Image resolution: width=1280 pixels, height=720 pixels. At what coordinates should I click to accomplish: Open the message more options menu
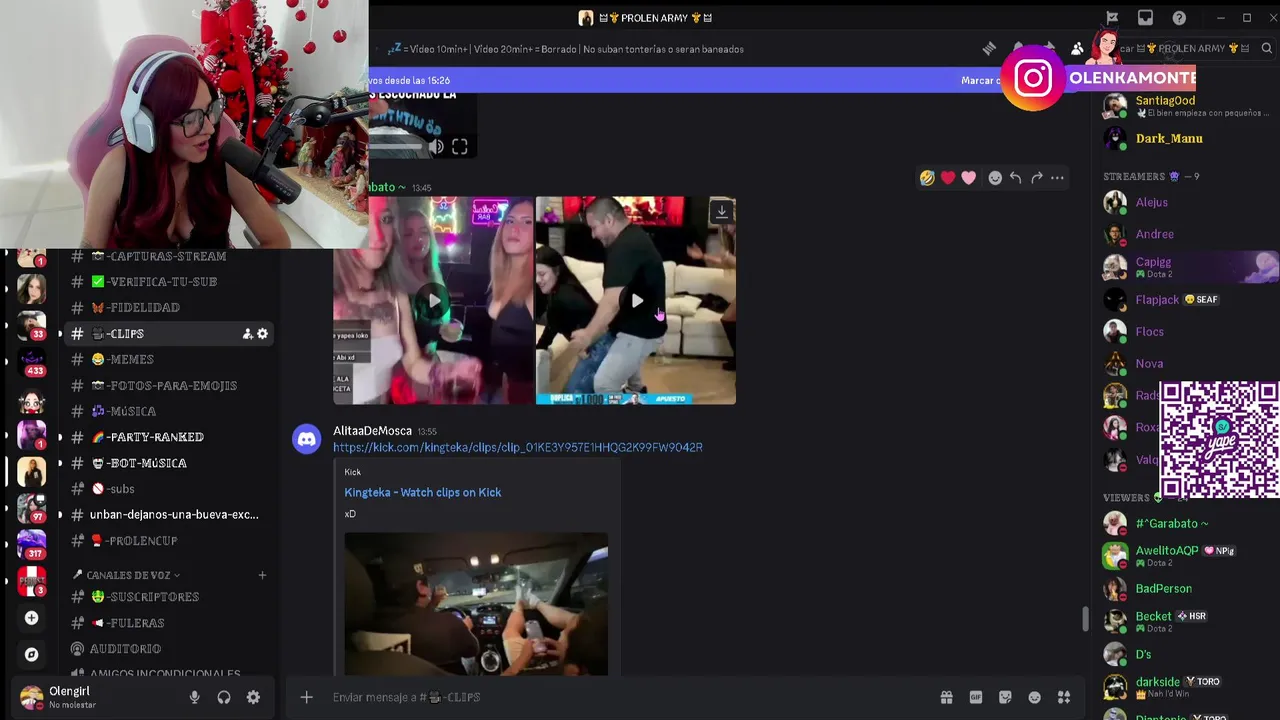(x=1057, y=178)
